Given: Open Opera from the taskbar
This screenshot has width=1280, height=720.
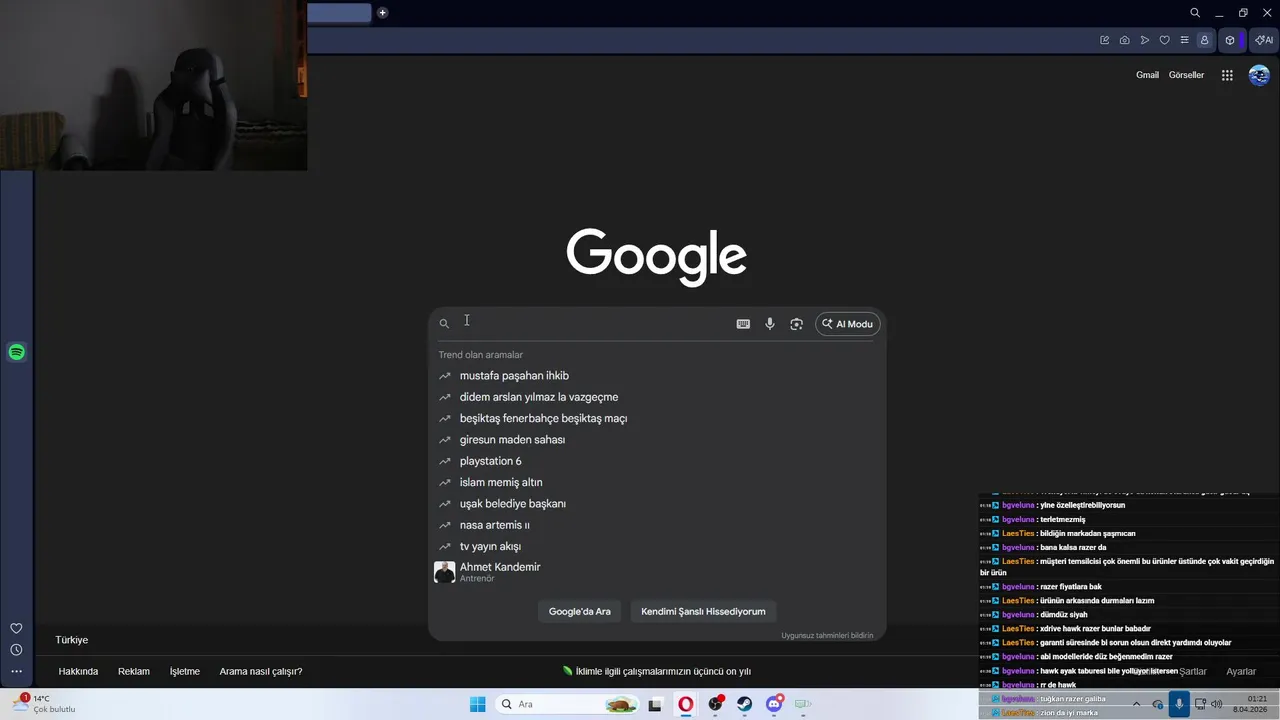Looking at the screenshot, I should pos(686,704).
